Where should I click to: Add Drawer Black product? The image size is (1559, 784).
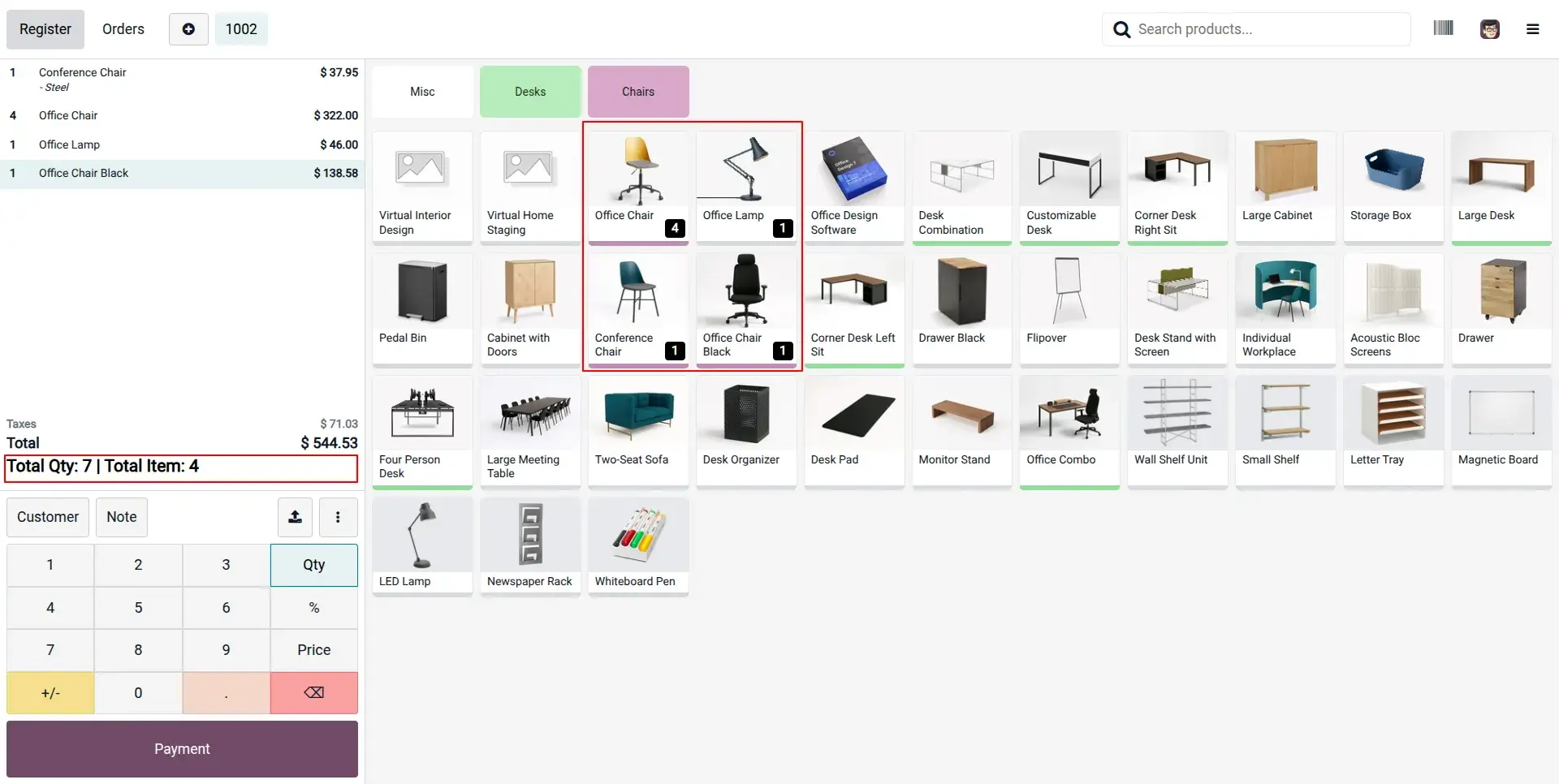pyautogui.click(x=962, y=310)
